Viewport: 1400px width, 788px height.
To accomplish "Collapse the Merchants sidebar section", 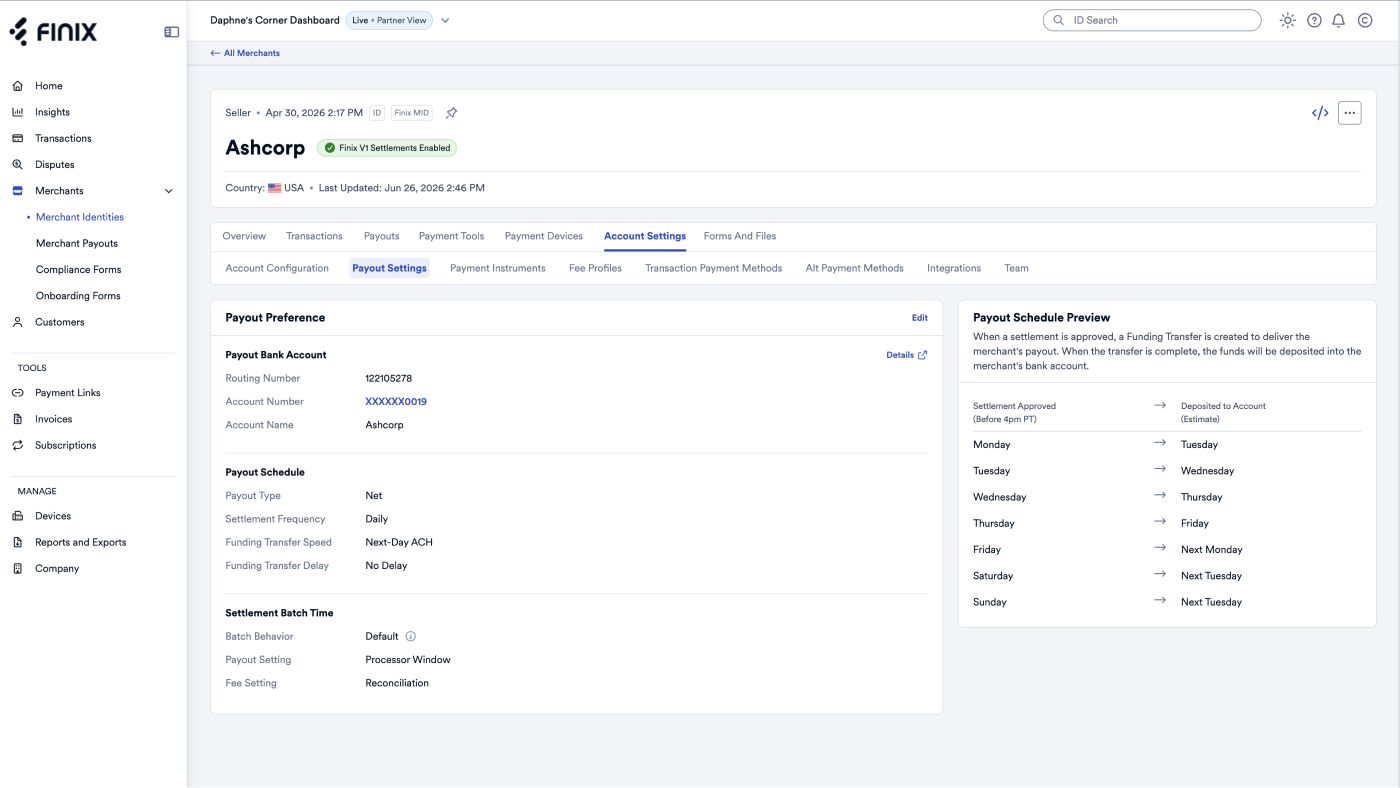I will tap(168, 191).
